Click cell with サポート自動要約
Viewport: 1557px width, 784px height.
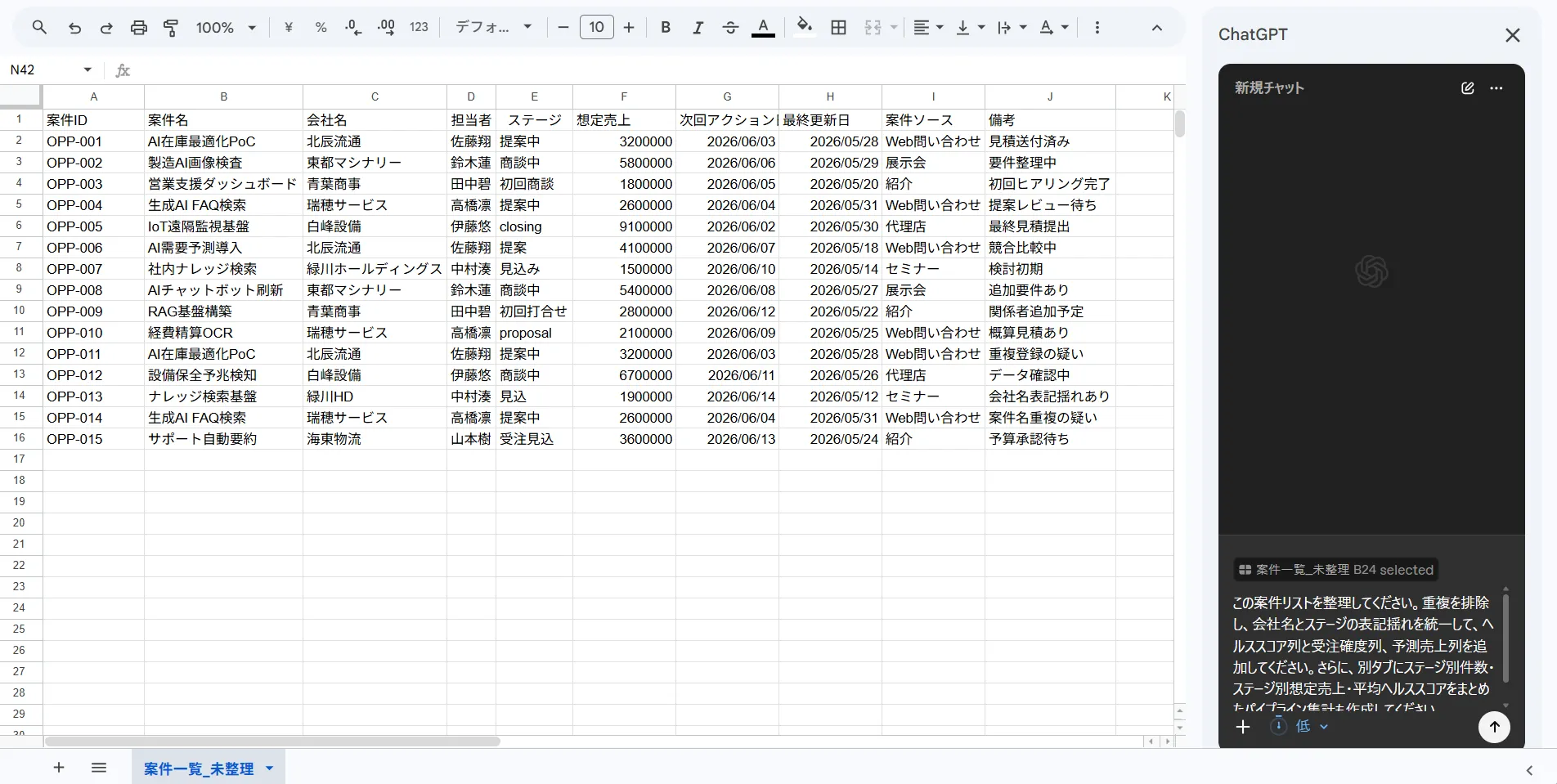223,439
